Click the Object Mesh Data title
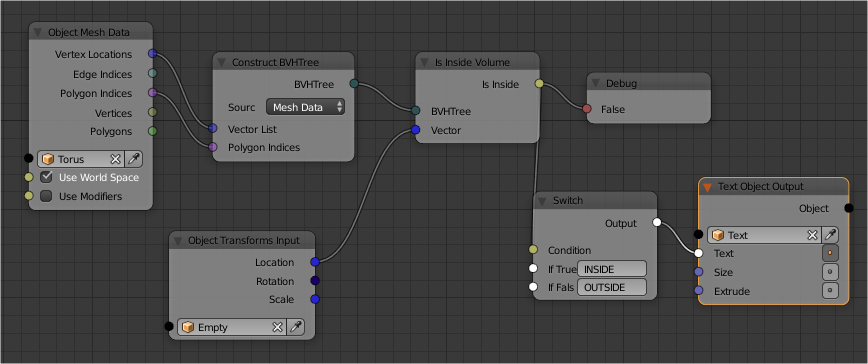 pyautogui.click(x=89, y=33)
